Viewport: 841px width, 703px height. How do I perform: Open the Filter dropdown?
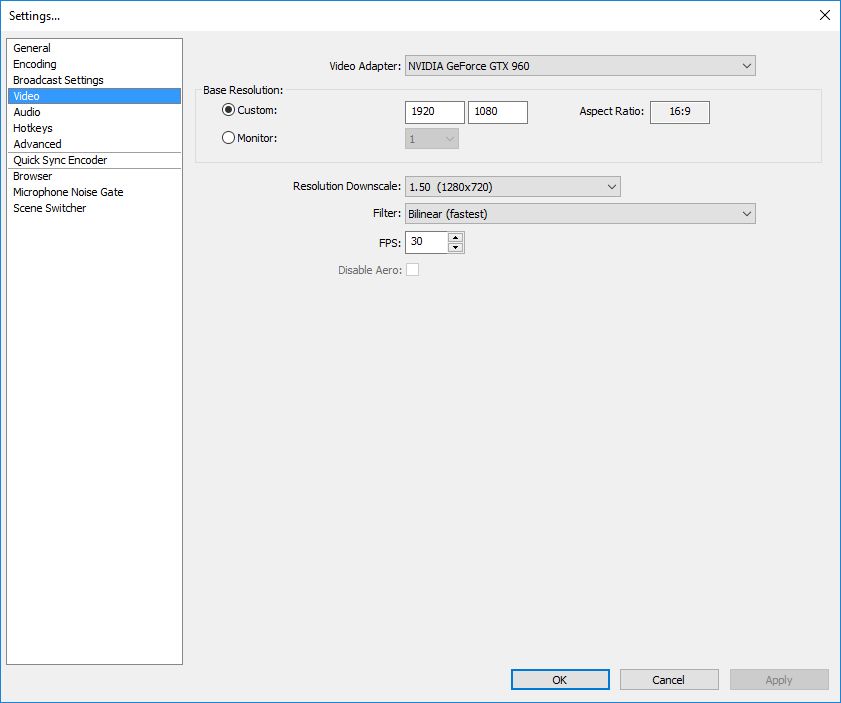tap(580, 214)
